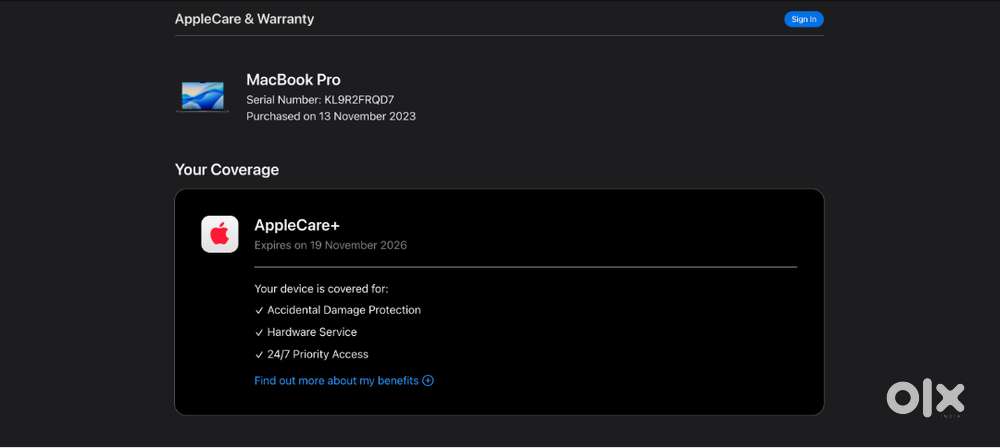Click the AppleCare+ plan title
Image resolution: width=1000 pixels, height=448 pixels.
[x=297, y=225]
